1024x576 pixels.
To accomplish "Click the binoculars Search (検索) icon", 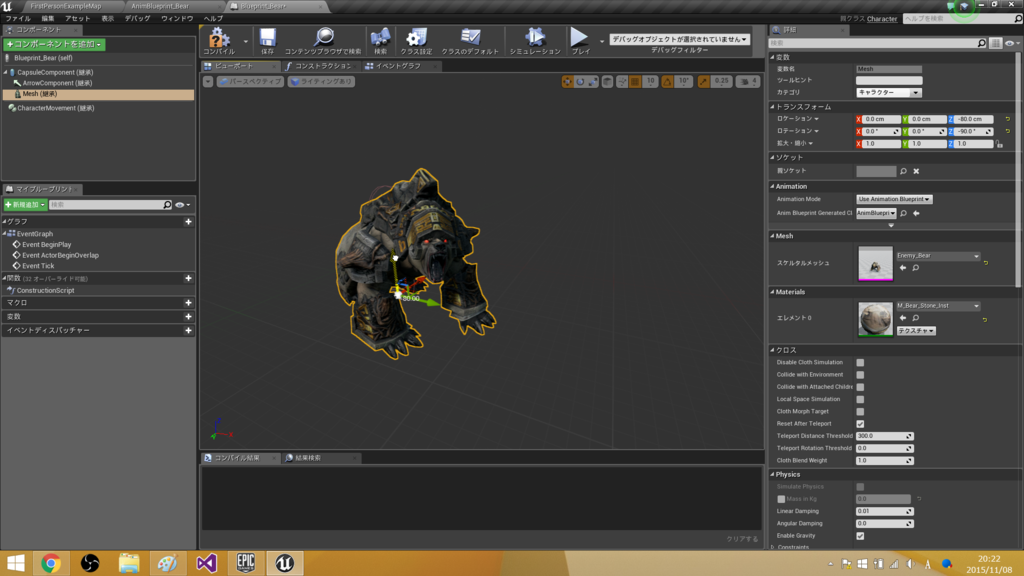I will pyautogui.click(x=380, y=38).
